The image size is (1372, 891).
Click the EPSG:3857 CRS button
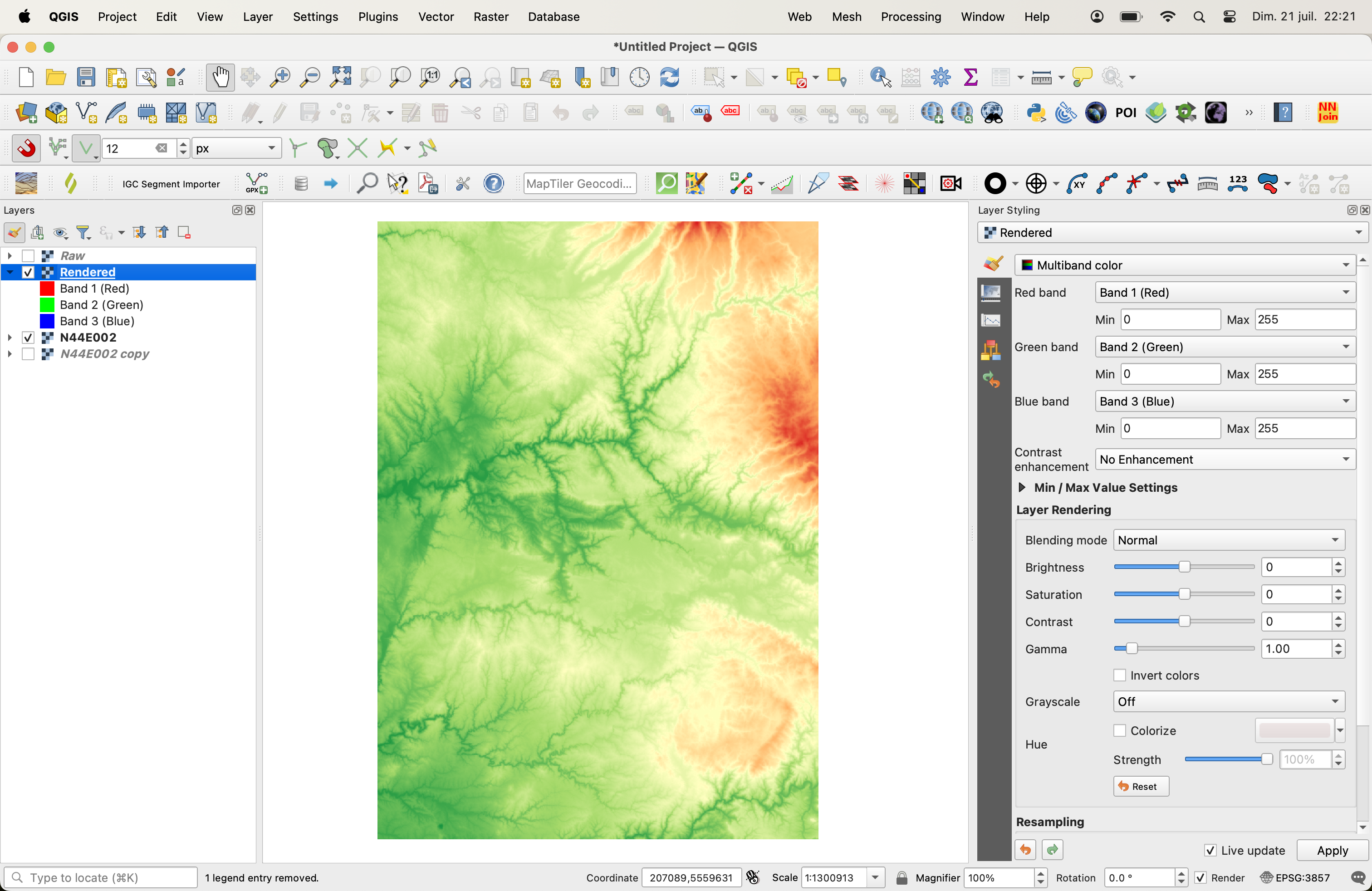pyautogui.click(x=1296, y=878)
